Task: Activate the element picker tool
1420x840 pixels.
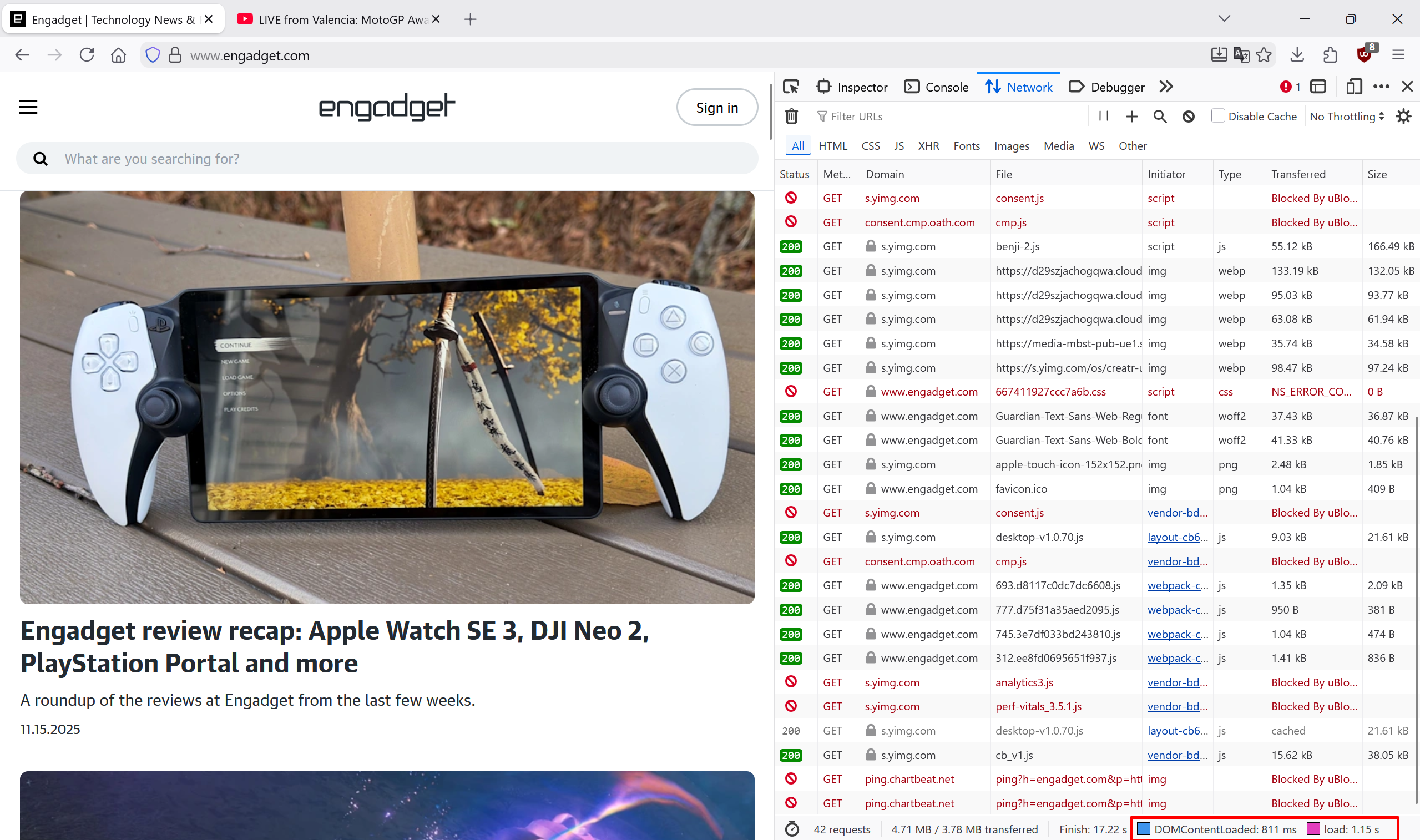Action: [x=791, y=87]
